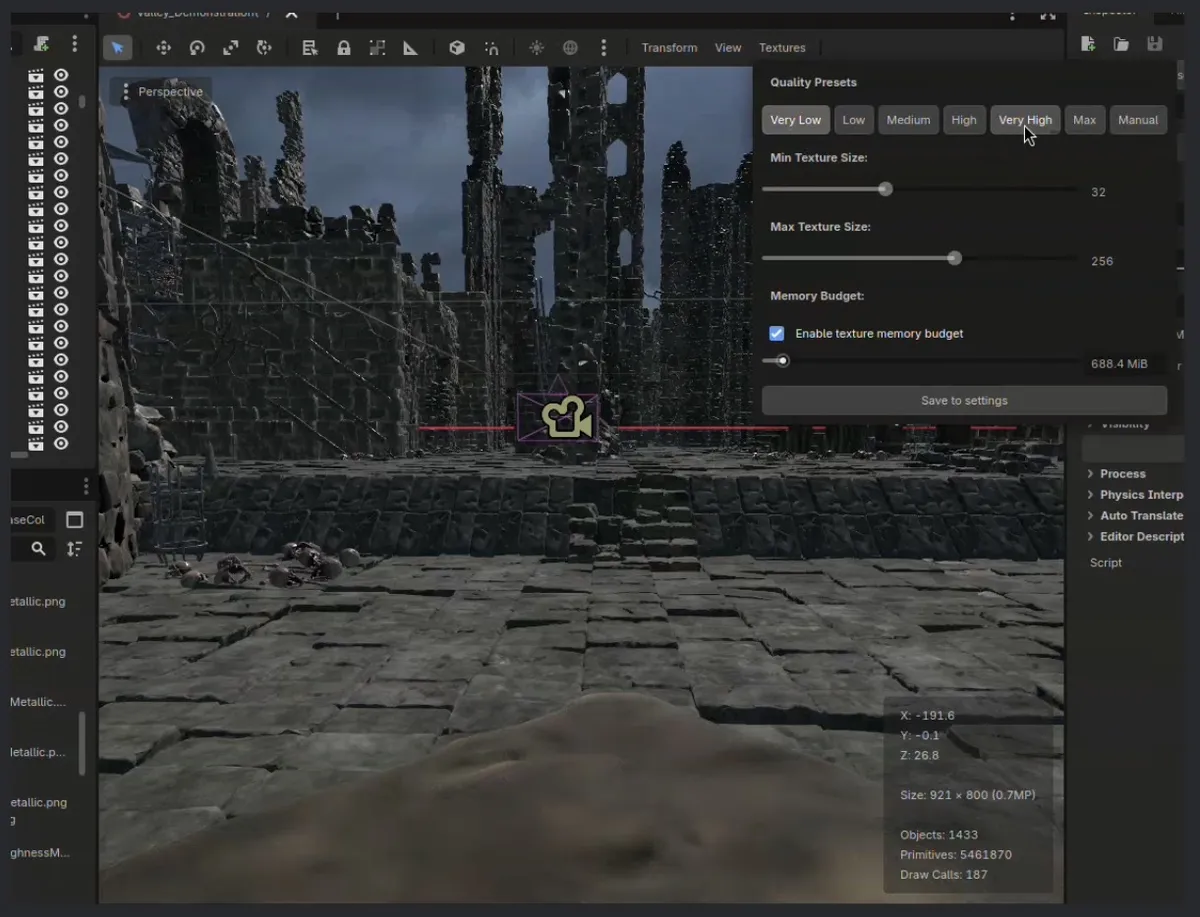Viewport: 1200px width, 917px height.
Task: Toggle the snap magnet icon
Action: point(491,47)
